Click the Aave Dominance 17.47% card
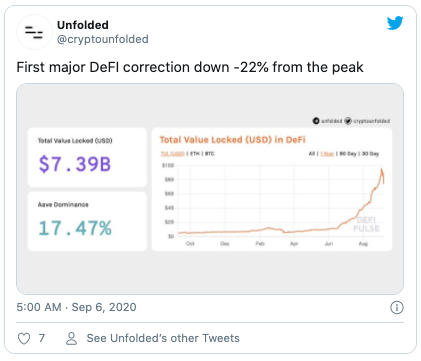 87,221
